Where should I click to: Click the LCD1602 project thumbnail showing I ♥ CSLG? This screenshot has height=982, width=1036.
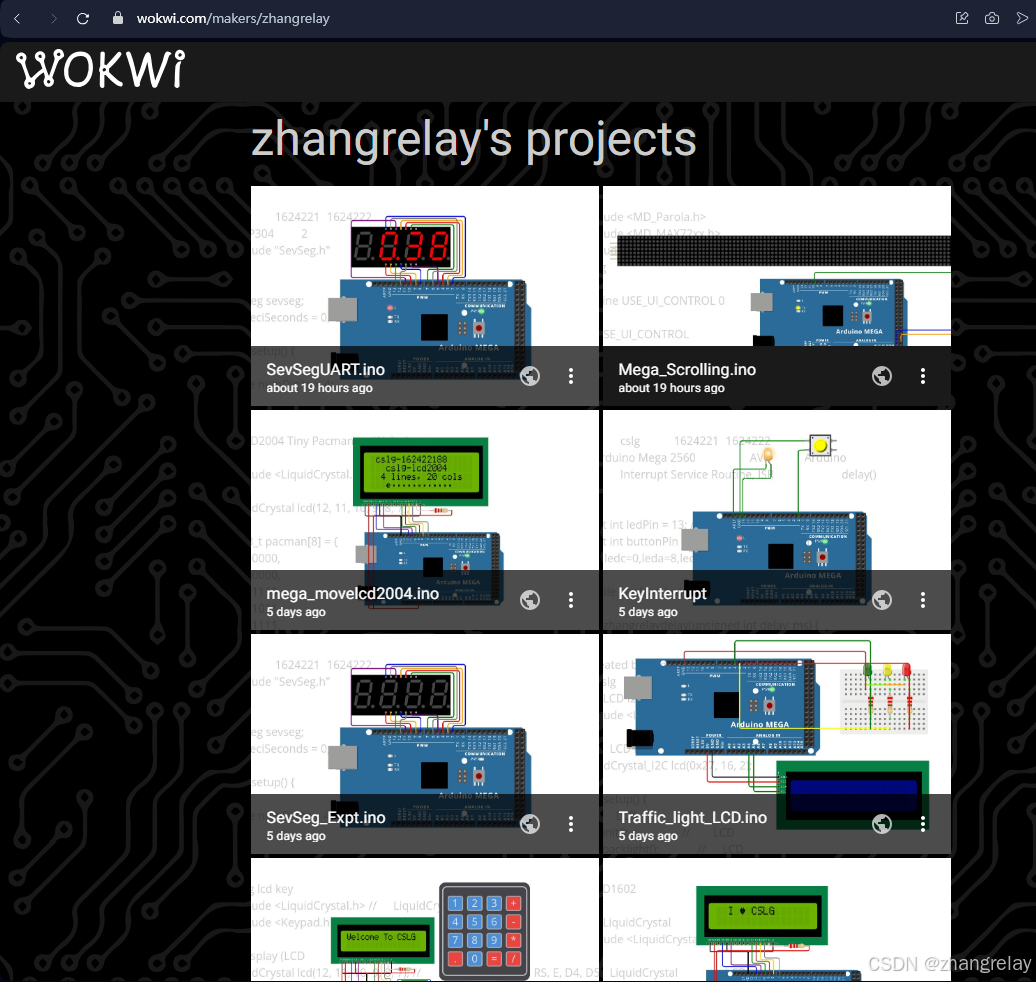click(777, 920)
